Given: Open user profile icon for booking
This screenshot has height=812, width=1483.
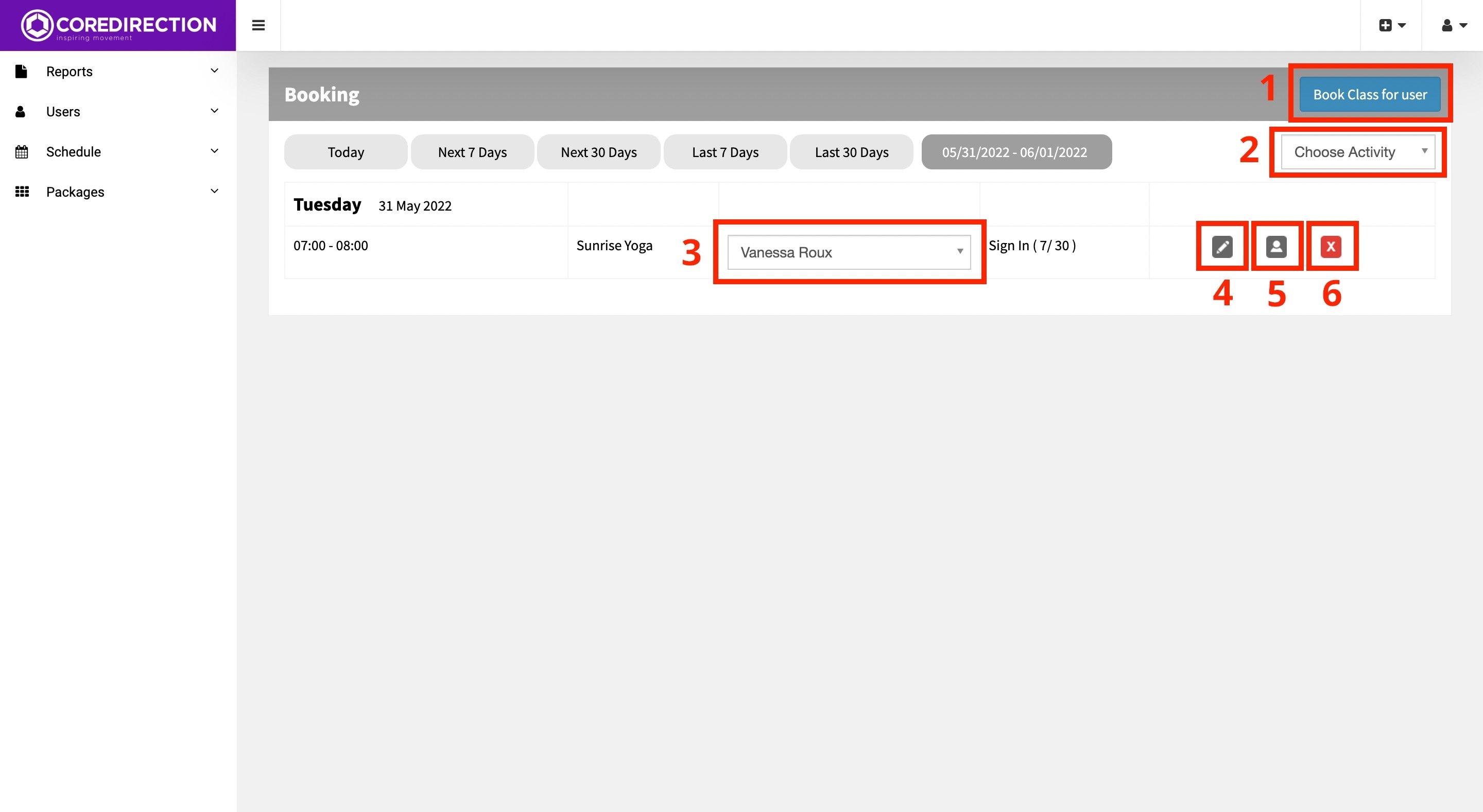Looking at the screenshot, I should (1277, 247).
